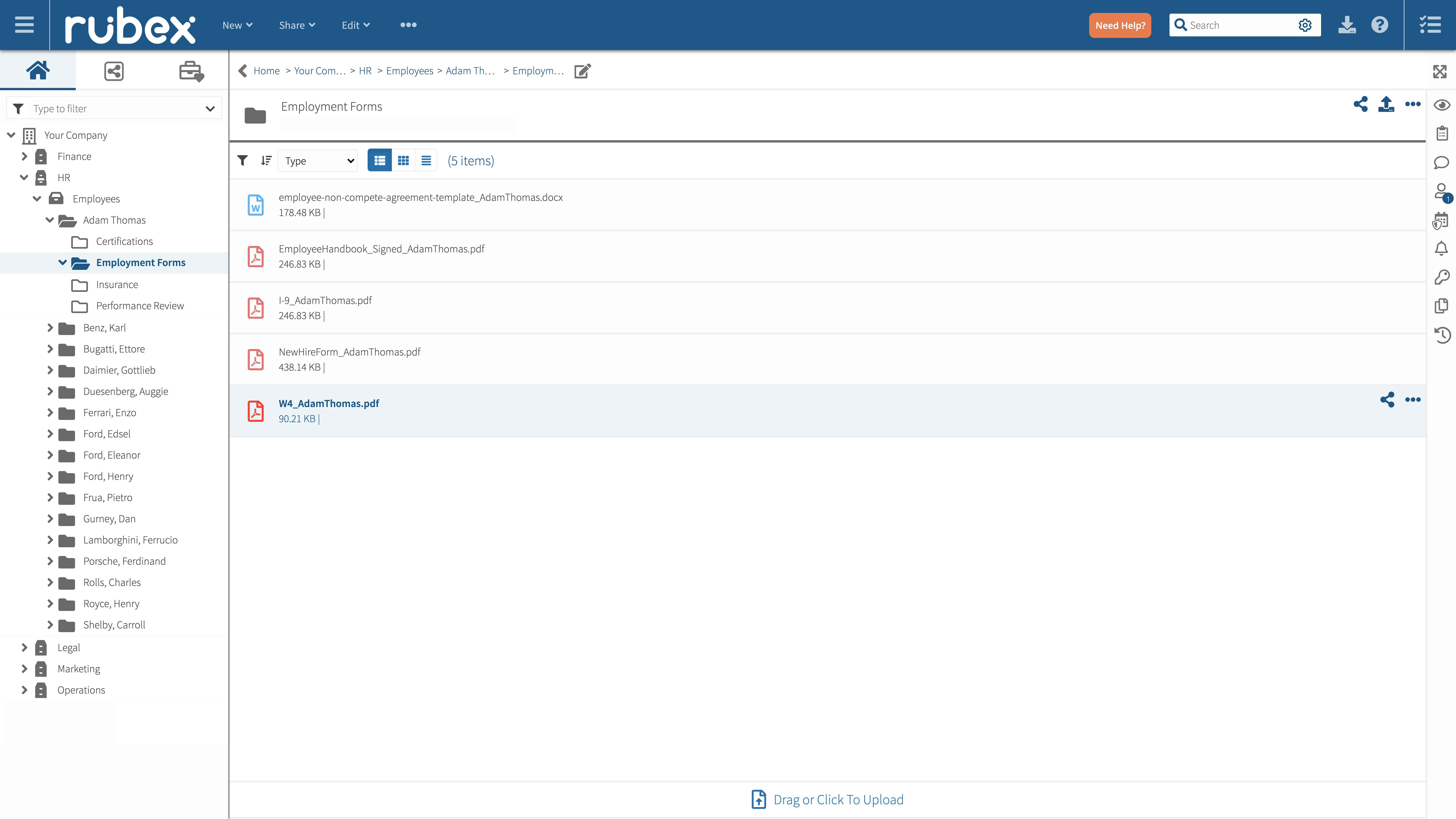Expand the Finance cabinet
The width and height of the screenshot is (1456, 819).
[x=24, y=157]
